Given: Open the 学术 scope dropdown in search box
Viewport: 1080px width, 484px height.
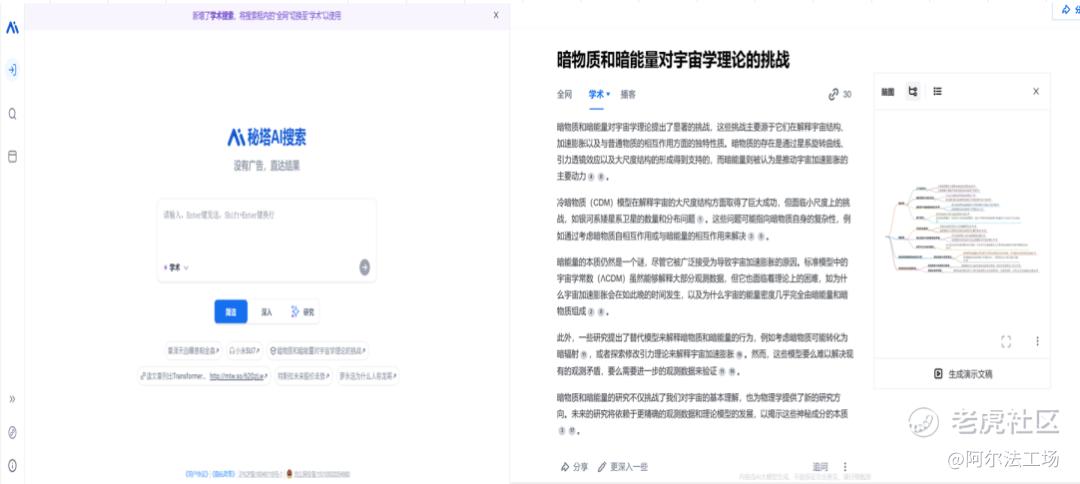Looking at the screenshot, I should pos(176,268).
